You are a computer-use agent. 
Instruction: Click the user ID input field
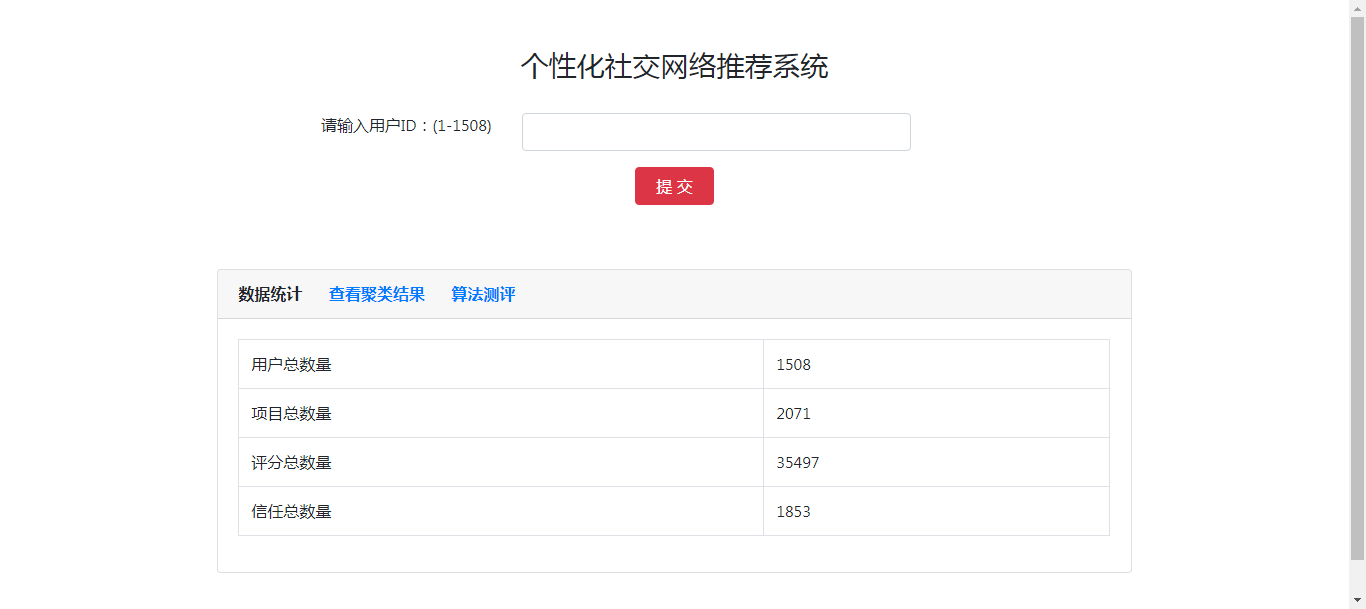pos(716,132)
